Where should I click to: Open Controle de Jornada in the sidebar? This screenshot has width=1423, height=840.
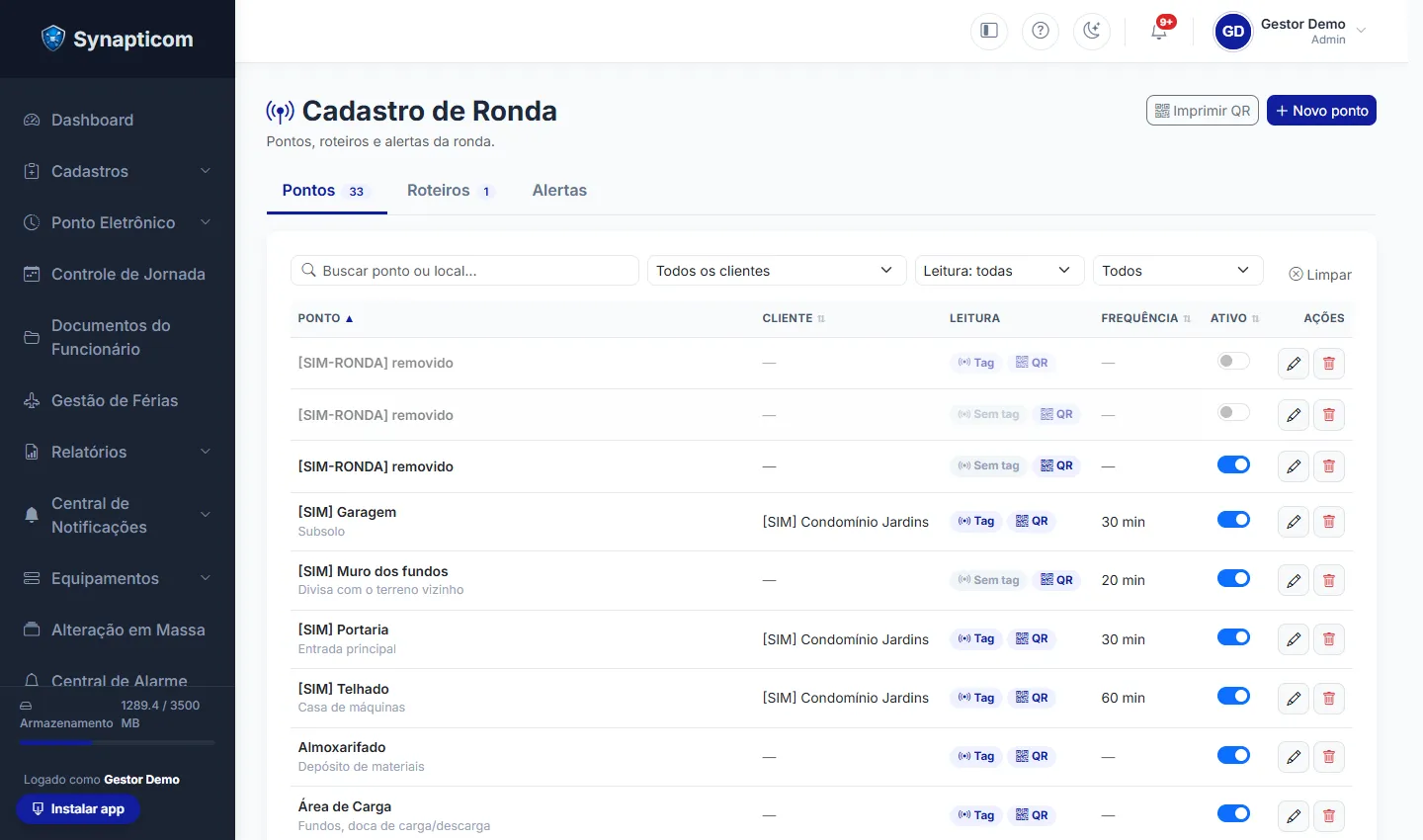118,274
